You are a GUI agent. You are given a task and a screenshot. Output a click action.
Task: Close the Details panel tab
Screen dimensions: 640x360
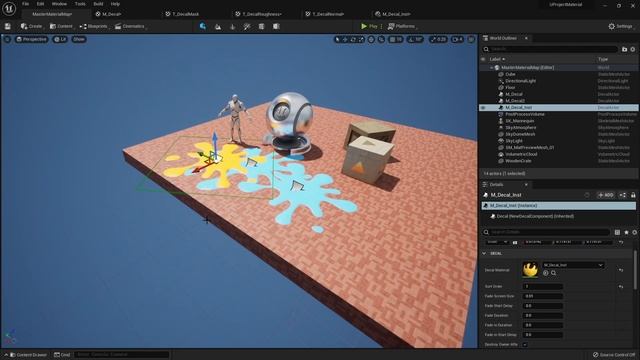526,184
